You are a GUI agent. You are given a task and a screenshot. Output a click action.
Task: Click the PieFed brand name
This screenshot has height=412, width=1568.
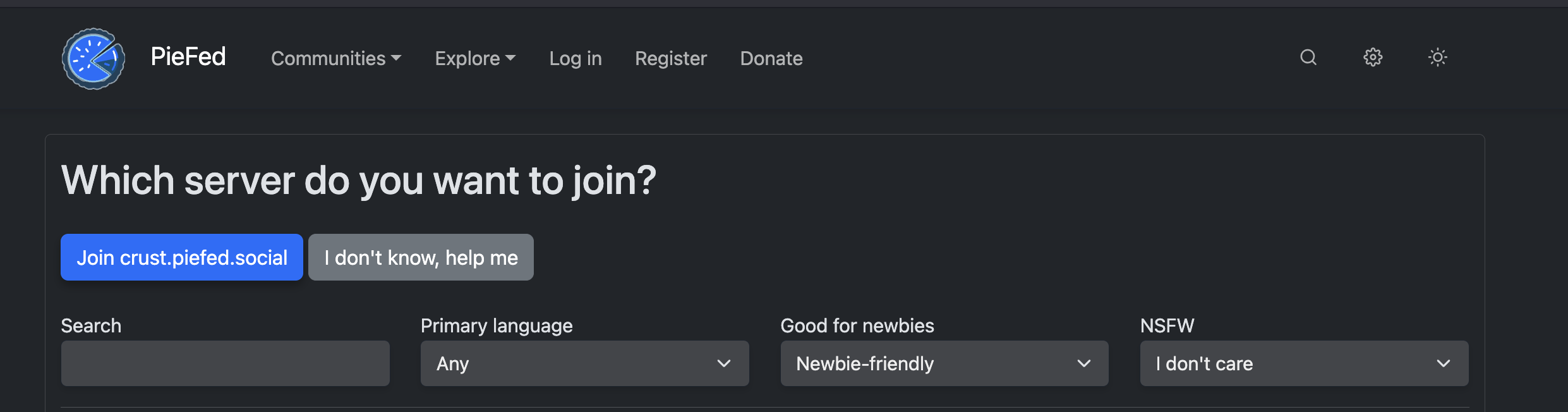coord(188,57)
